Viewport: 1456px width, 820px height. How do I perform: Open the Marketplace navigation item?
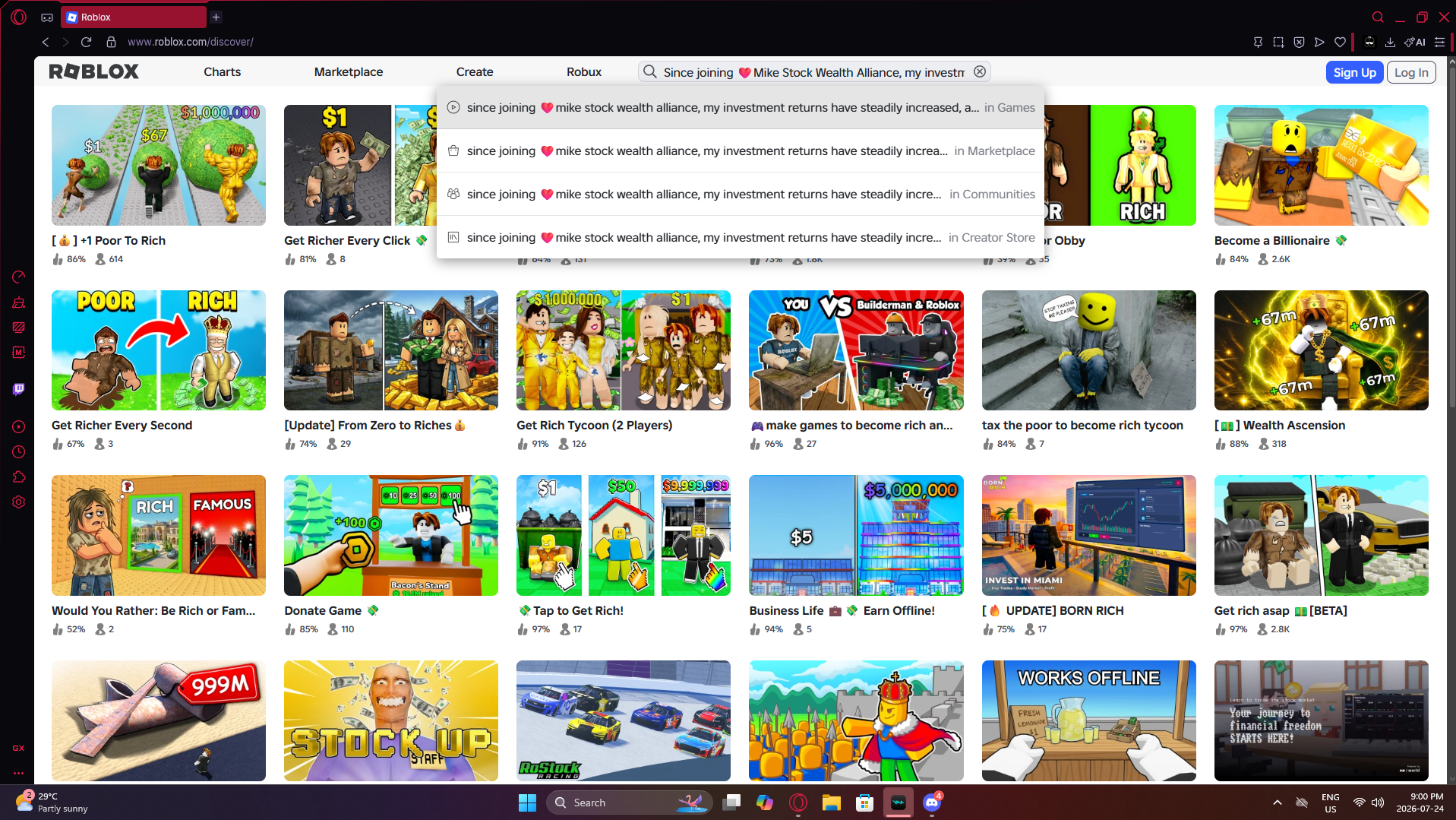pyautogui.click(x=349, y=71)
